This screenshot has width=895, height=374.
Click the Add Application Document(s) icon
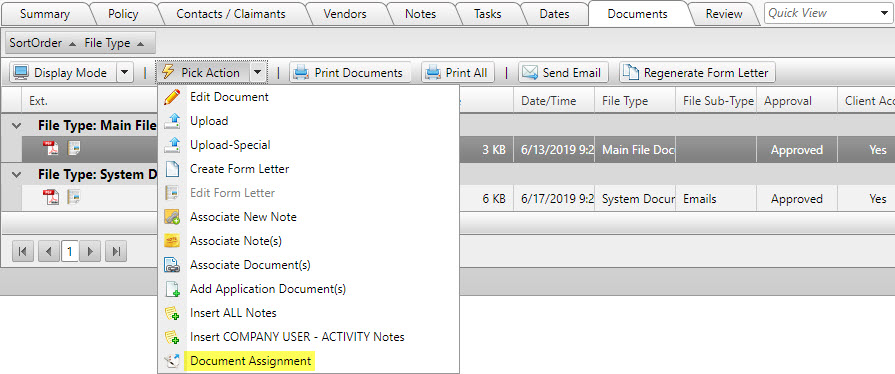[x=172, y=289]
